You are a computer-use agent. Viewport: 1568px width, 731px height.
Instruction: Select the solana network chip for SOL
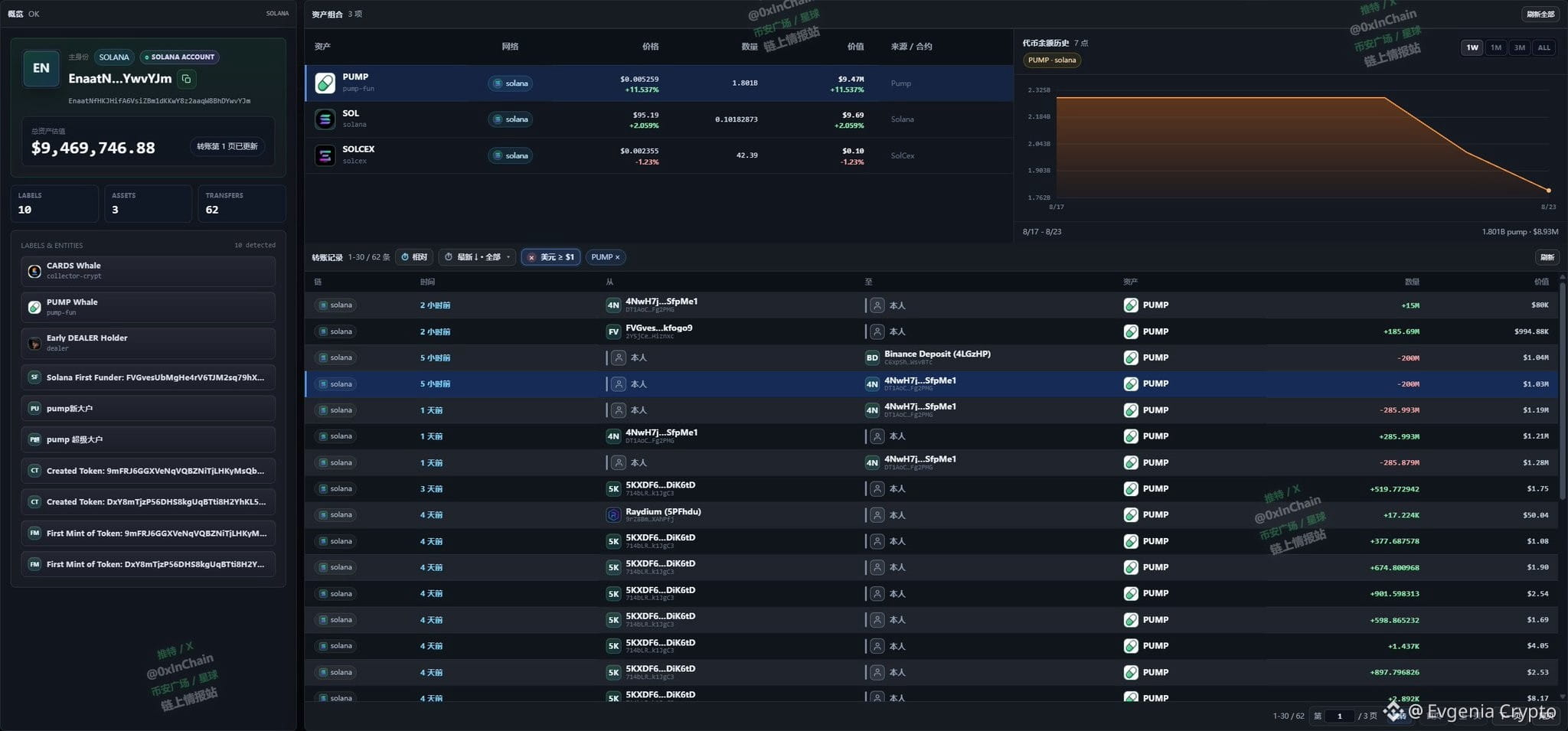511,119
